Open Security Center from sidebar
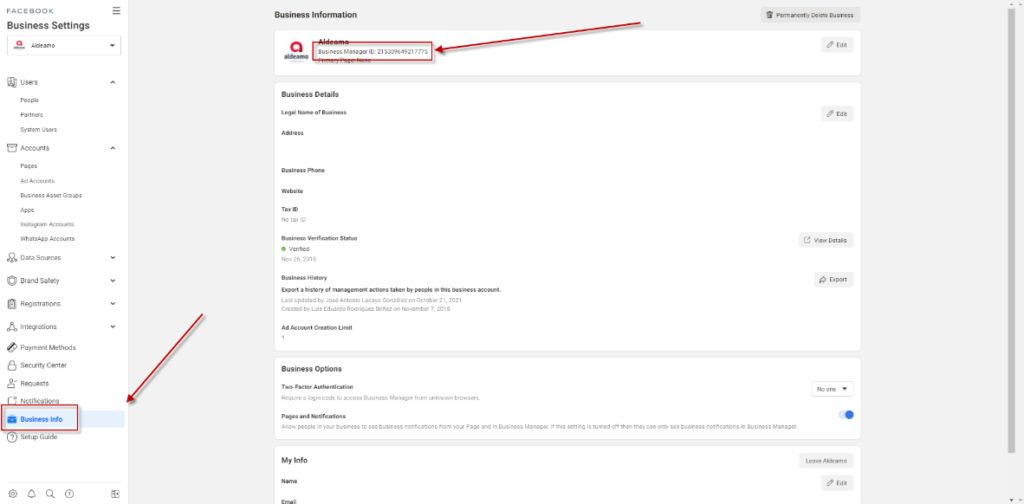Screen dimensions: 1024x504 [x=43, y=365]
